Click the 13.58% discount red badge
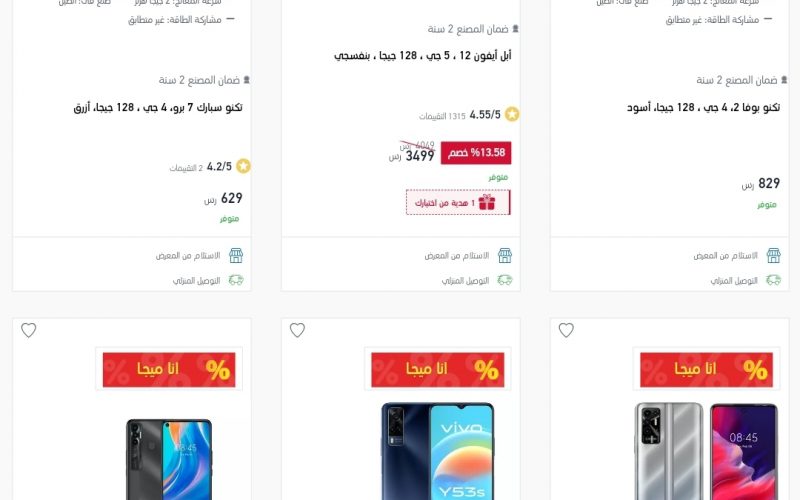This screenshot has width=800, height=500. [x=476, y=153]
